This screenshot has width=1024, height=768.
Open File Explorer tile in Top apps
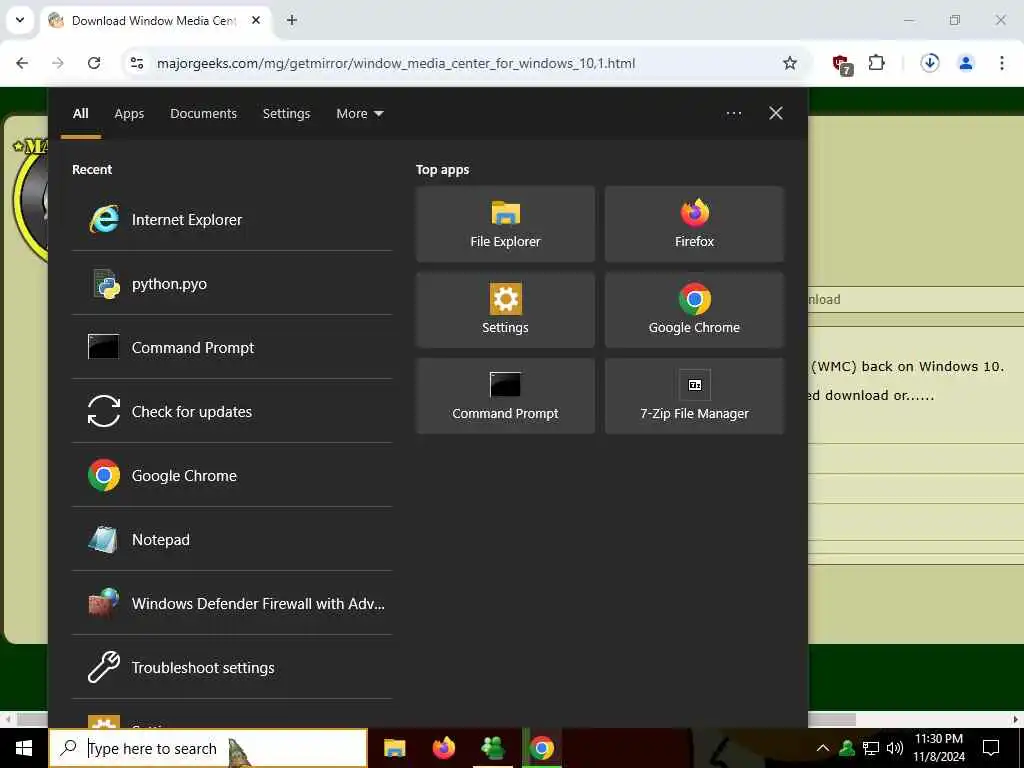pos(505,224)
